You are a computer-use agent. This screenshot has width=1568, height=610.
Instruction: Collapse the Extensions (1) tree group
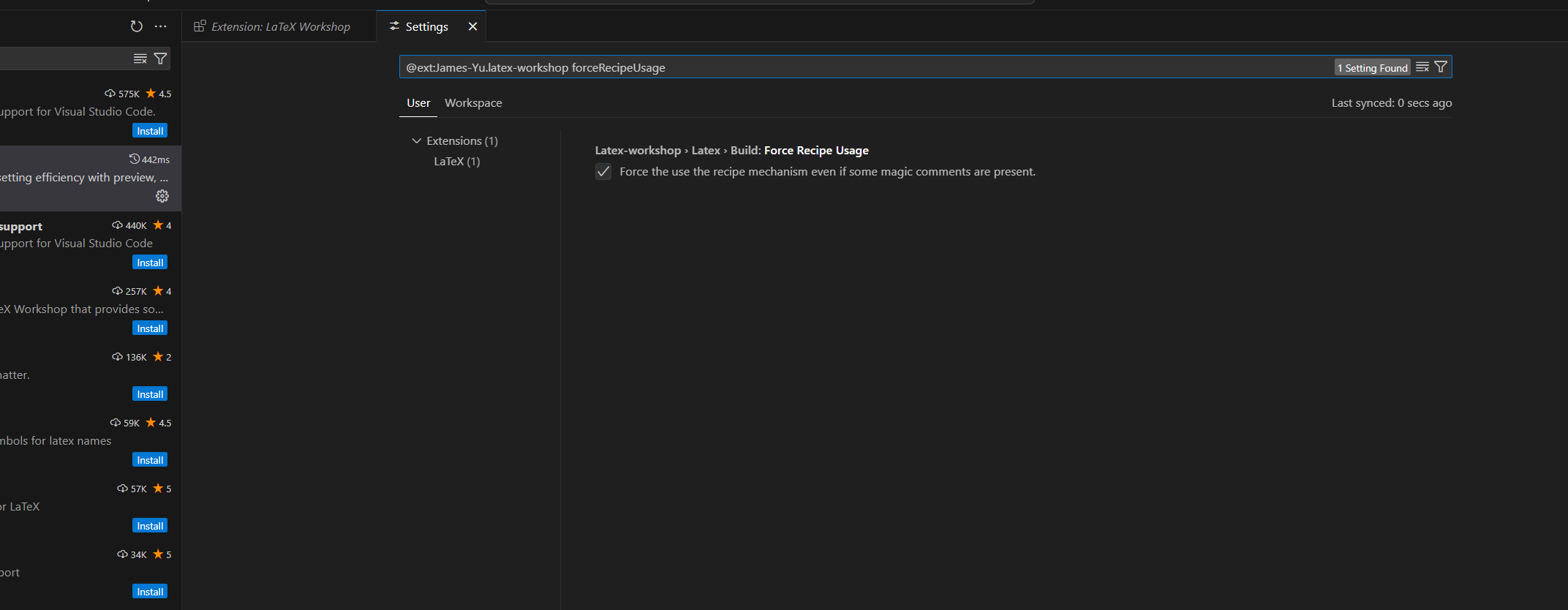click(x=455, y=140)
